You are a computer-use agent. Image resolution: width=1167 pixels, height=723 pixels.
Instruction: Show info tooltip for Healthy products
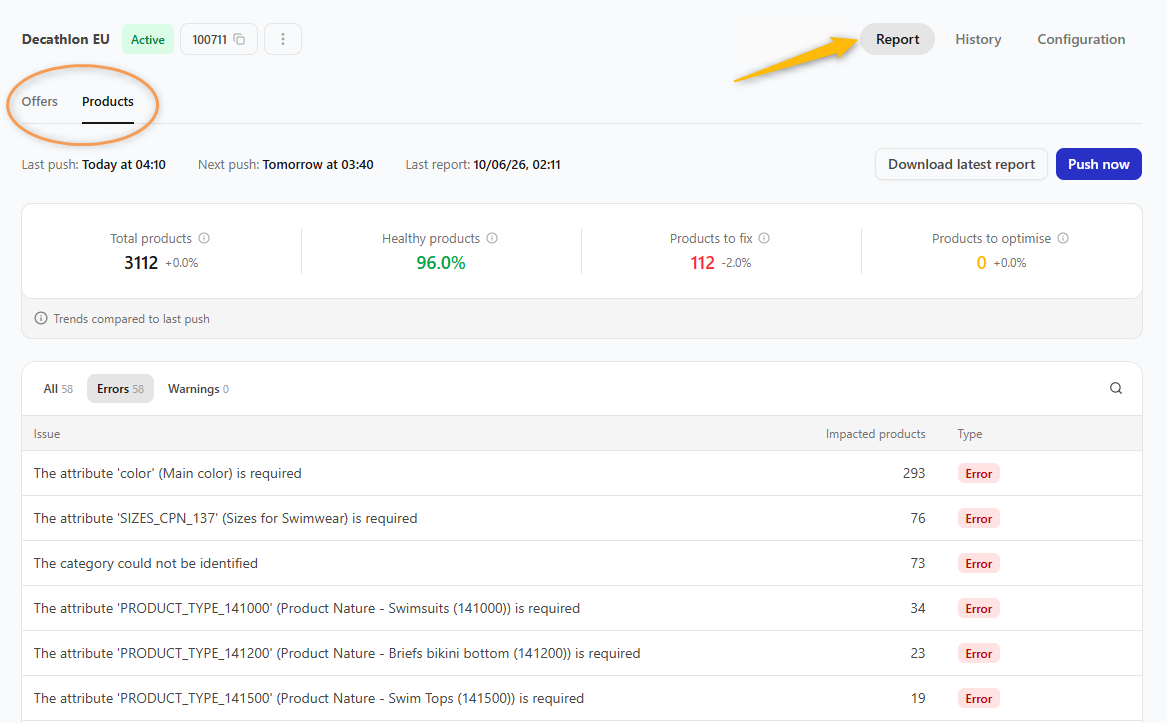click(492, 238)
